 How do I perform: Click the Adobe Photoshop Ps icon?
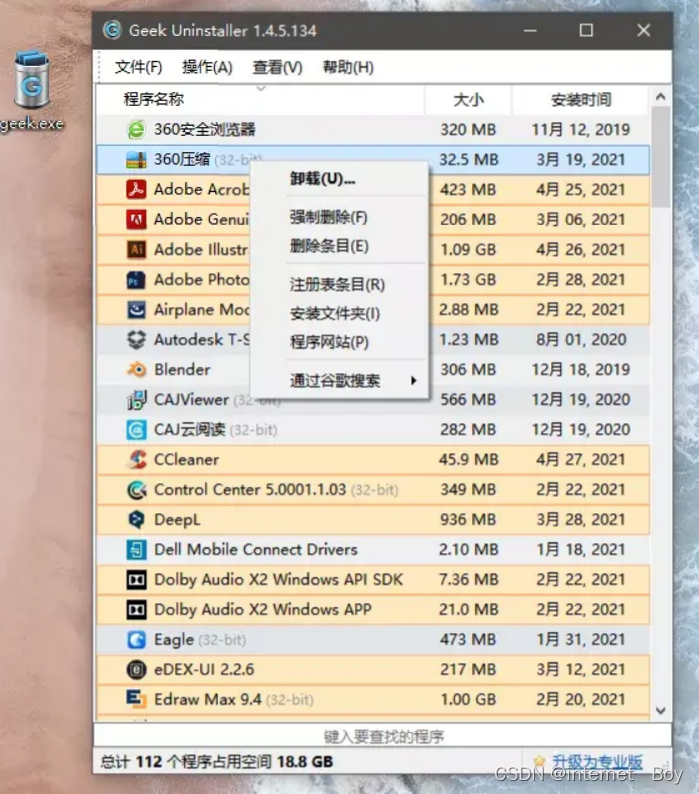136,280
